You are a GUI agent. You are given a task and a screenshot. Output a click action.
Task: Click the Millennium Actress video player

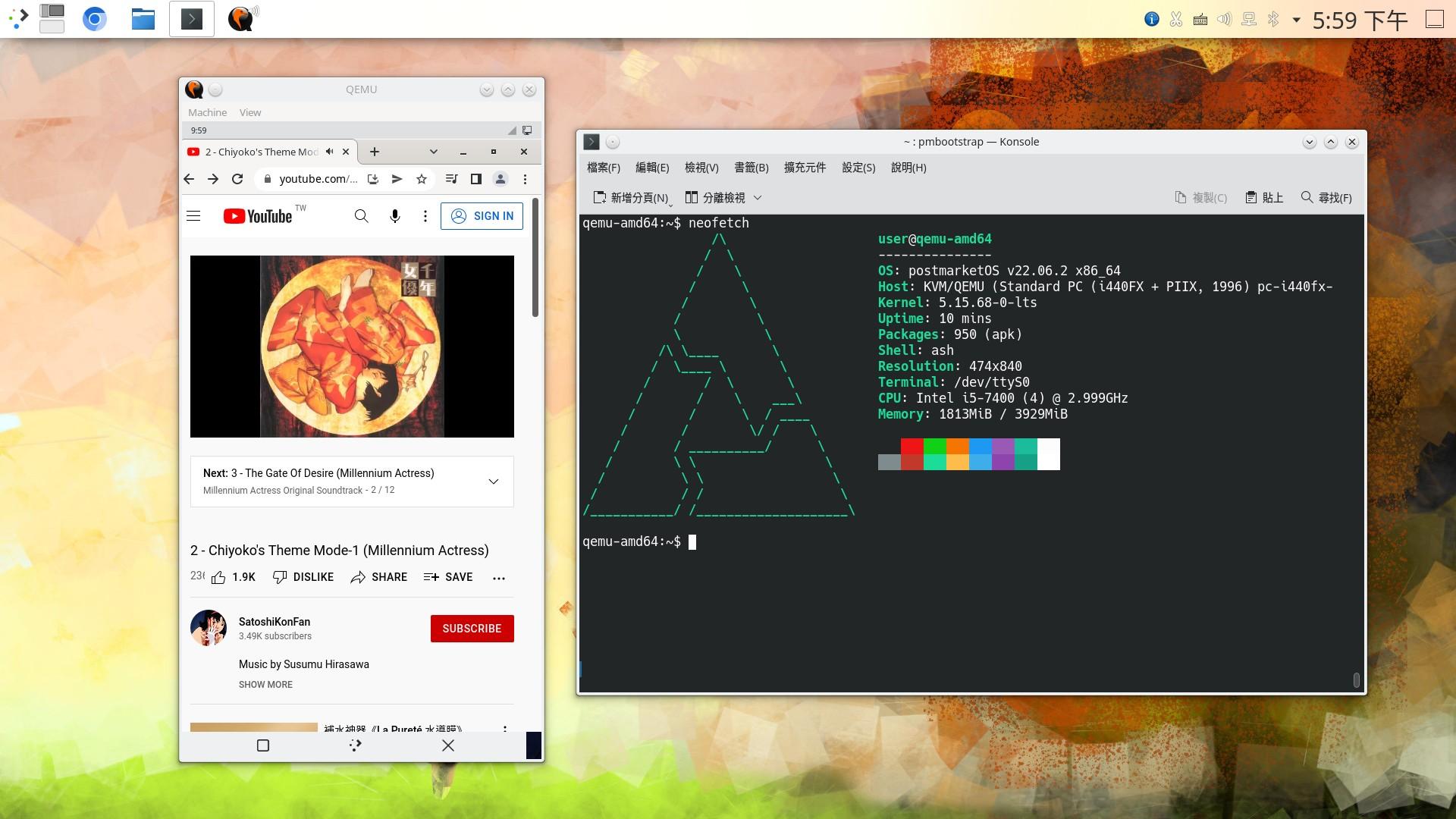point(352,347)
